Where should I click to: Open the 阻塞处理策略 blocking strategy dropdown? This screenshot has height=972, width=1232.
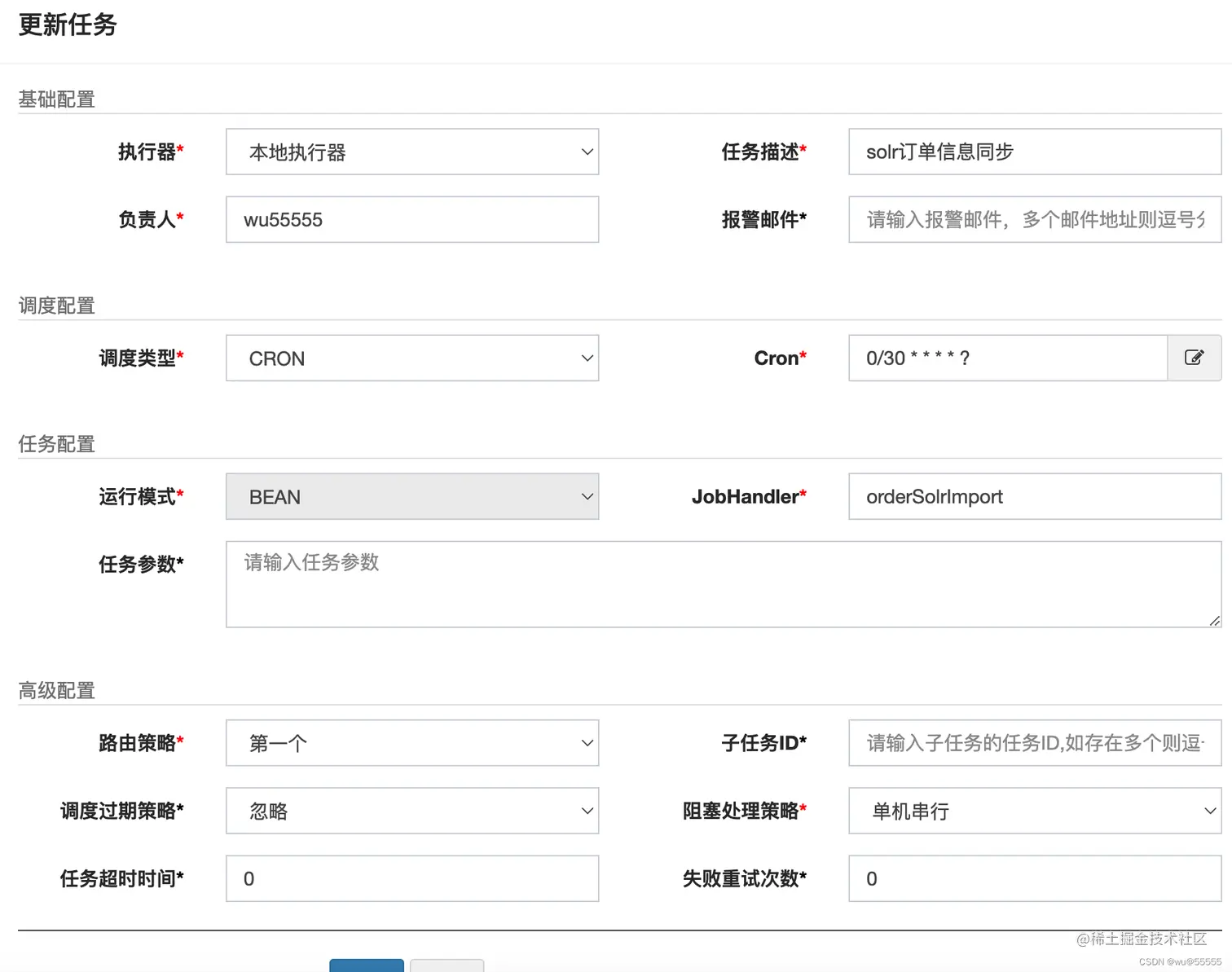click(1033, 811)
